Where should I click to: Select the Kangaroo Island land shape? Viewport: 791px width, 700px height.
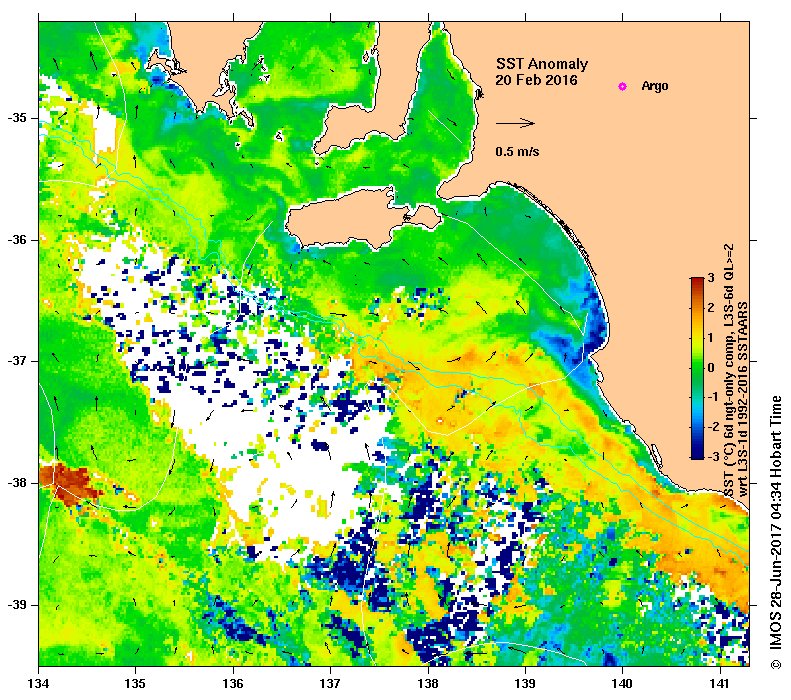coord(360,220)
